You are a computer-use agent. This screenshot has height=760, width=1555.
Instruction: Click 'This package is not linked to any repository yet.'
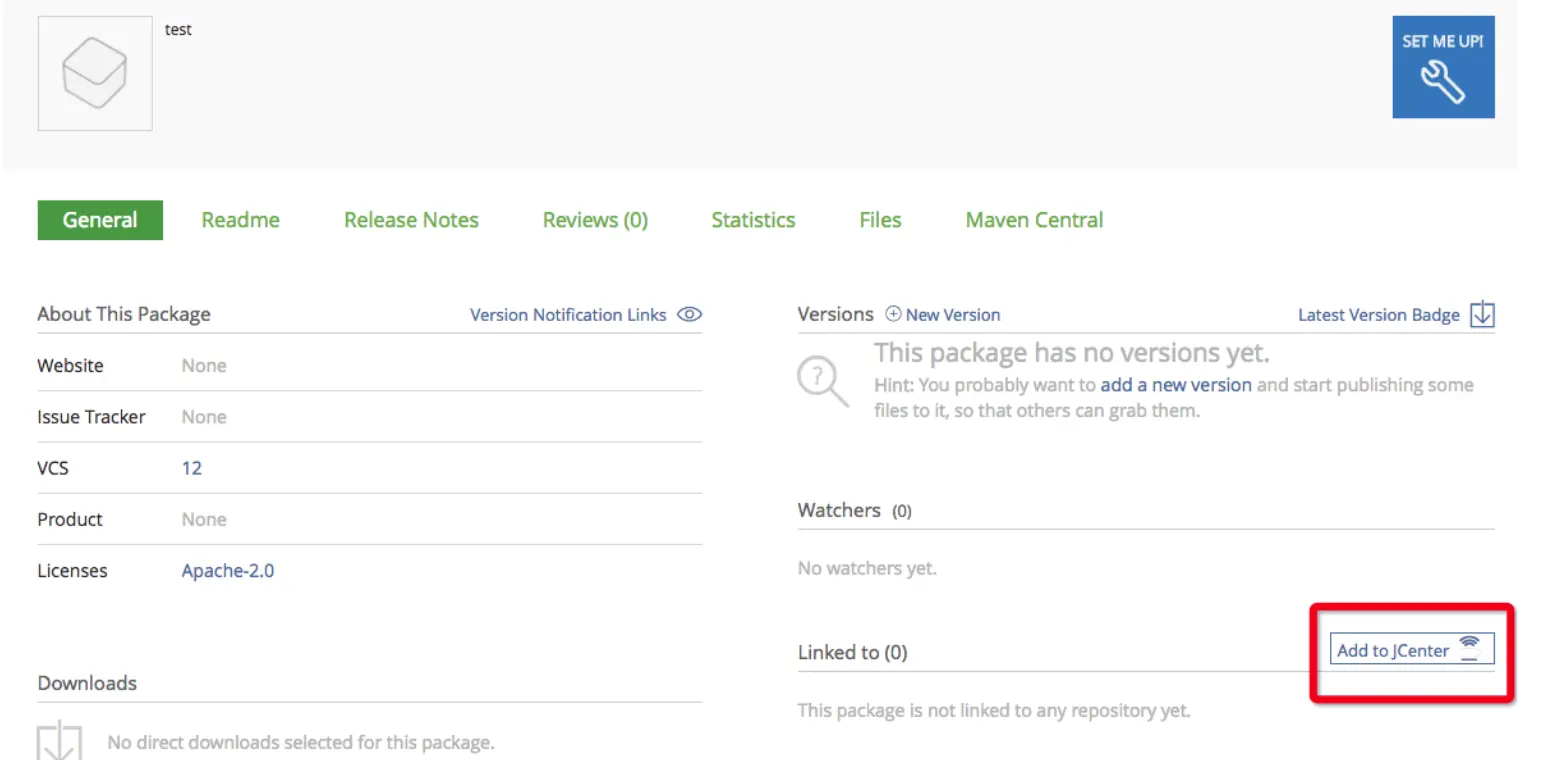pyautogui.click(x=994, y=711)
